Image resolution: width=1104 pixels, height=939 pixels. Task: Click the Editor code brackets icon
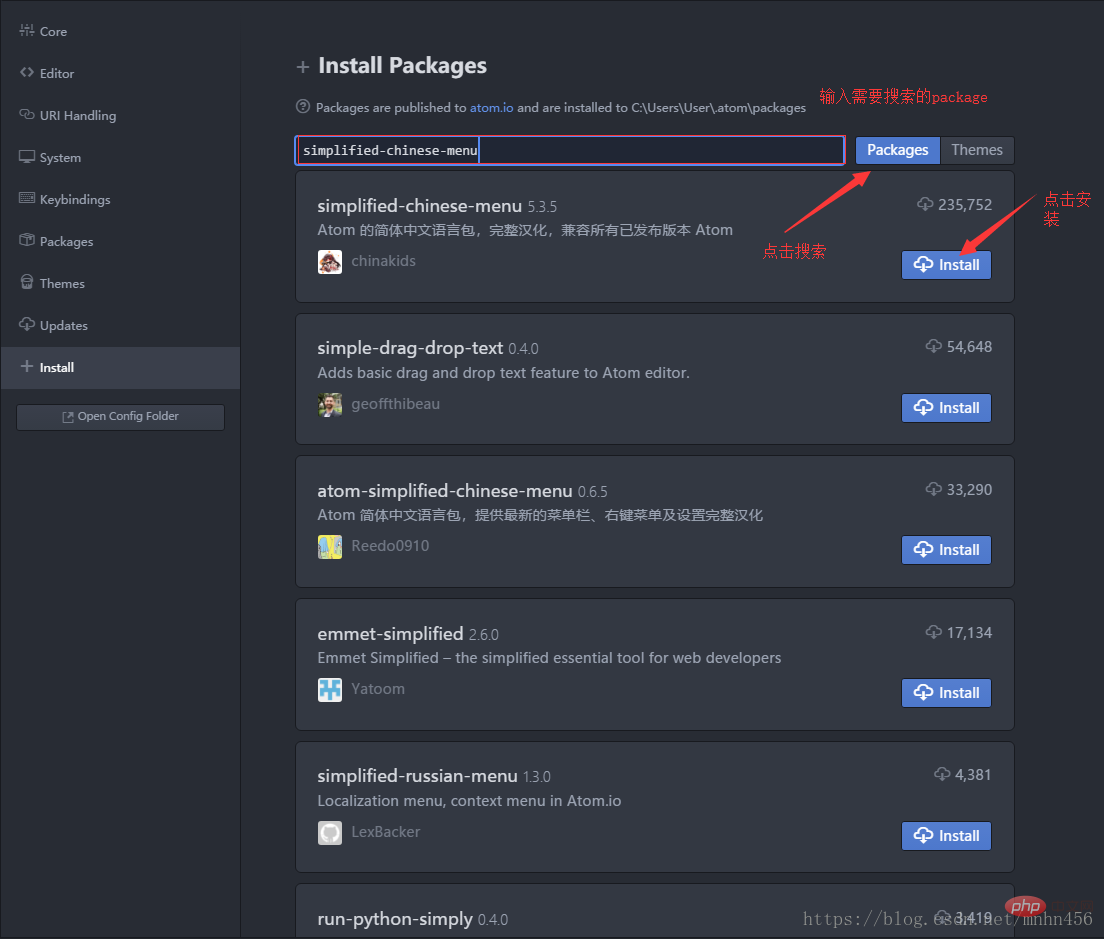(27, 72)
